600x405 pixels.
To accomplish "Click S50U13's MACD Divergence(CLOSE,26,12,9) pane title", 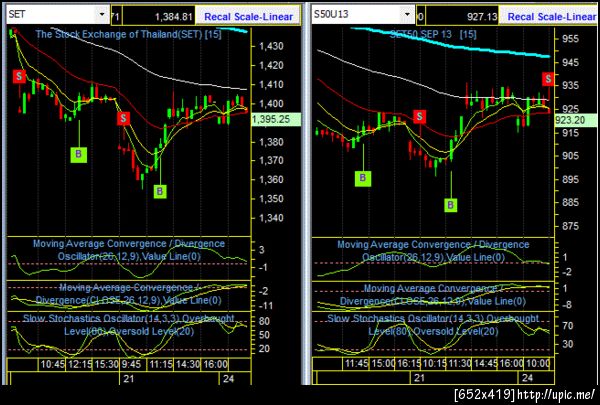I will 433,295.
